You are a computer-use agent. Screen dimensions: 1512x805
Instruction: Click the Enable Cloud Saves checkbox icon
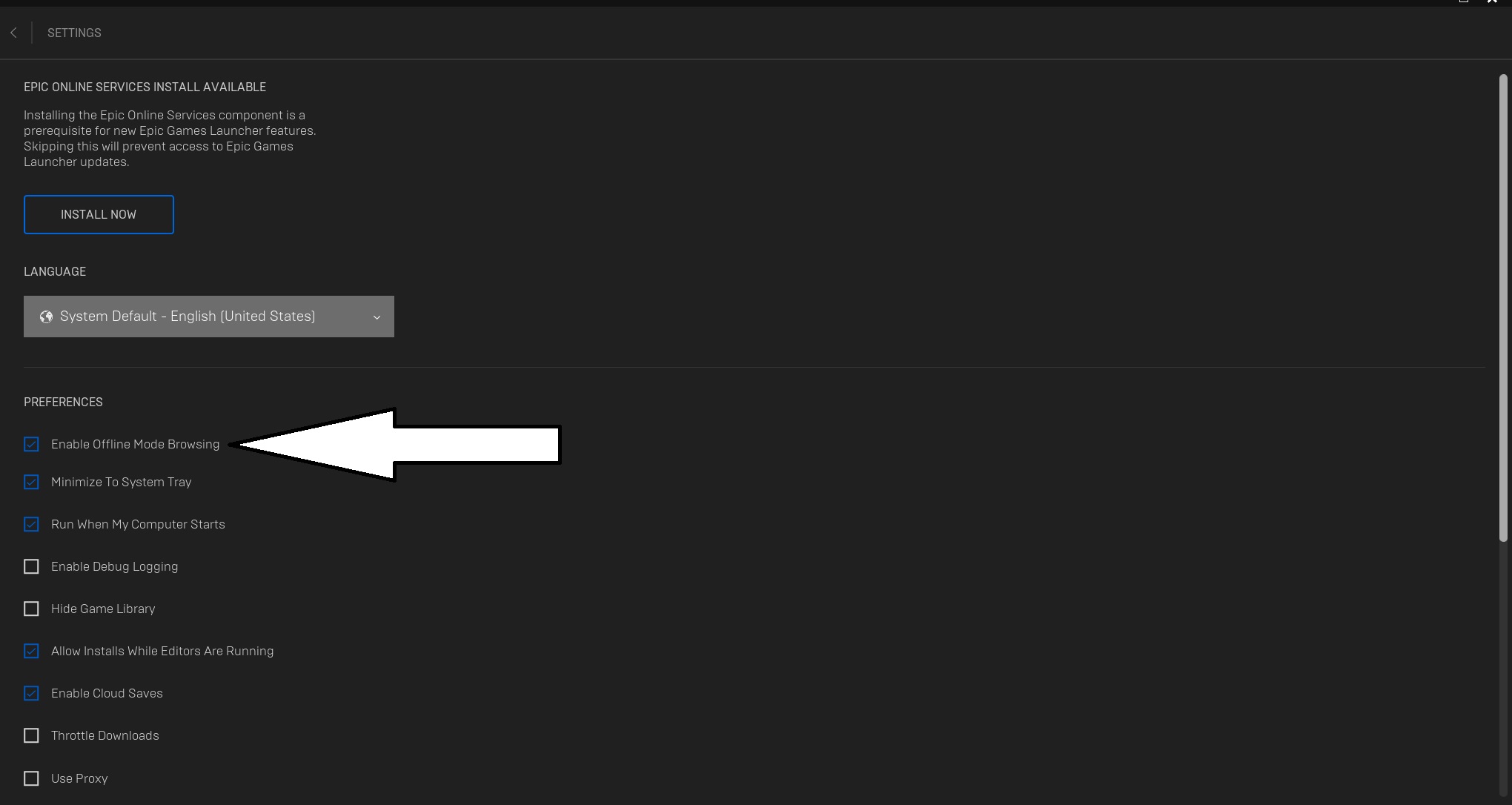(31, 693)
